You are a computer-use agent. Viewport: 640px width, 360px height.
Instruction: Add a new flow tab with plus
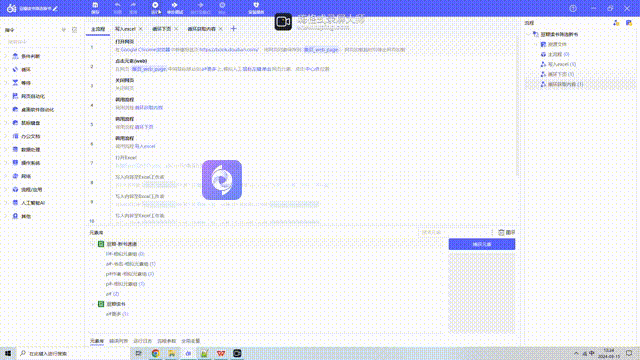[233, 29]
